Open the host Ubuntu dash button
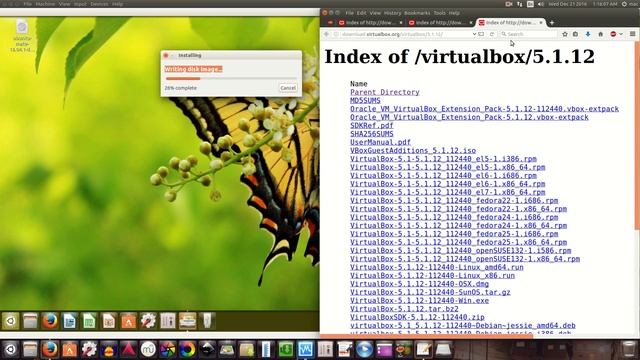The height and width of the screenshot is (360, 640). (x=11, y=349)
